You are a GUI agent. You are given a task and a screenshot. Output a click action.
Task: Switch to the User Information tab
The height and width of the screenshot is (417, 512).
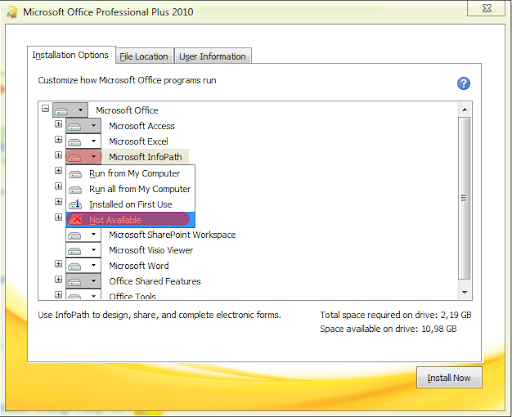(x=213, y=56)
